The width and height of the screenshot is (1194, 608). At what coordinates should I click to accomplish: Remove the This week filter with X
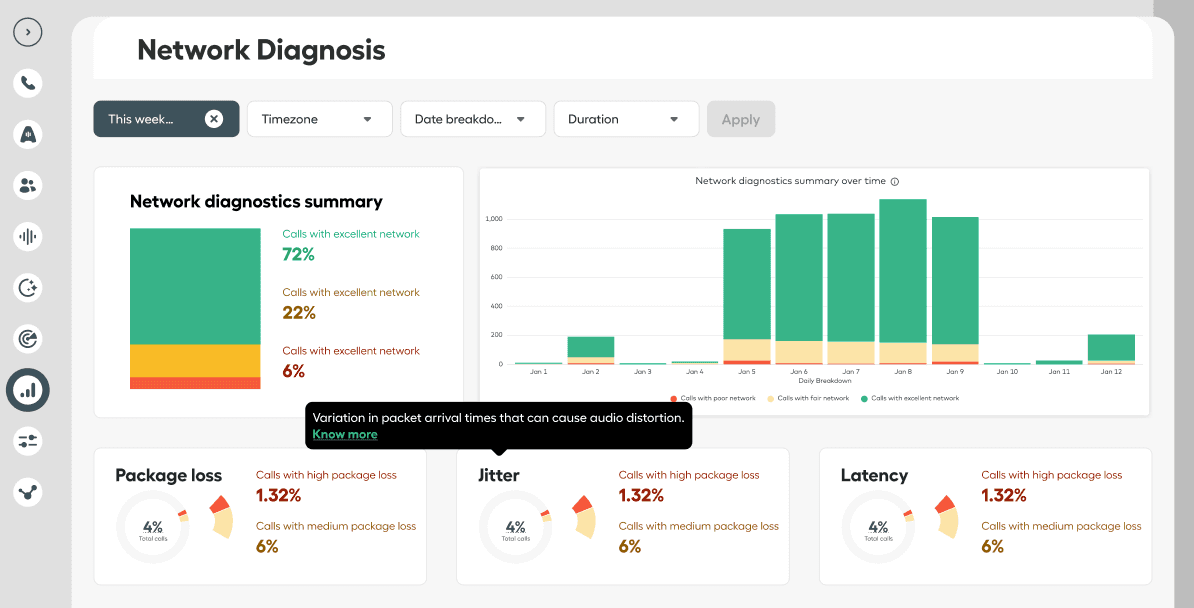point(214,119)
